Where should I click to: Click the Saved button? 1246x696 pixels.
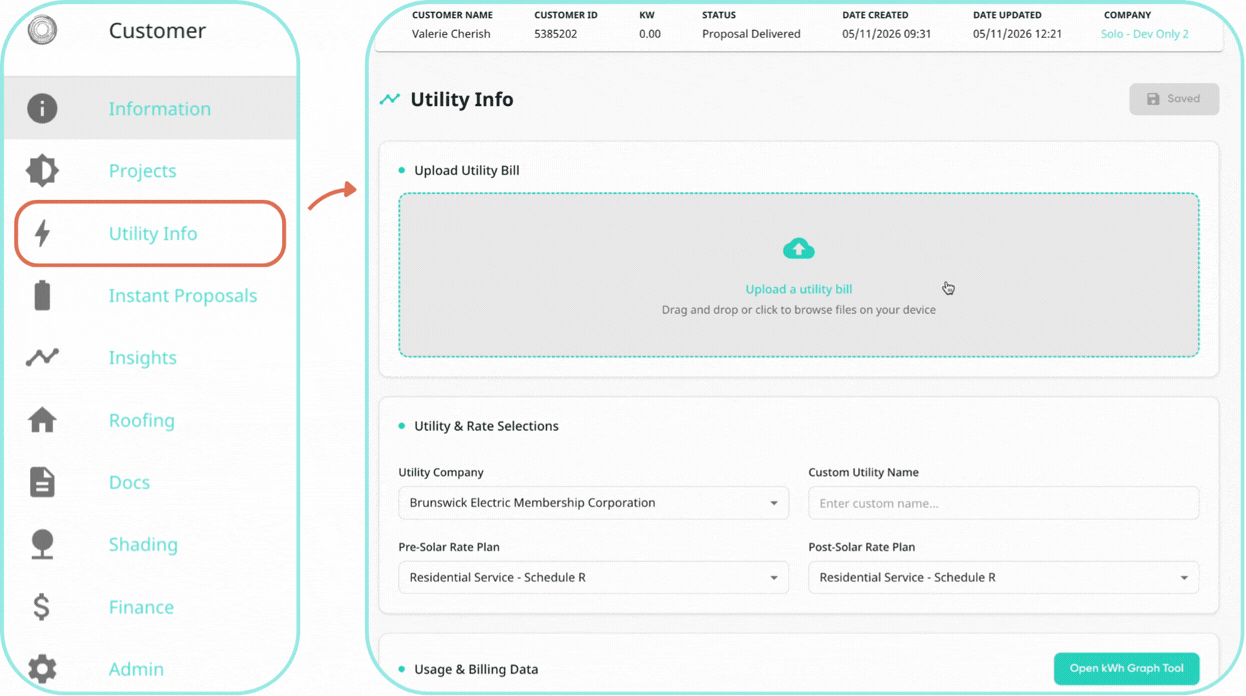tap(1174, 99)
